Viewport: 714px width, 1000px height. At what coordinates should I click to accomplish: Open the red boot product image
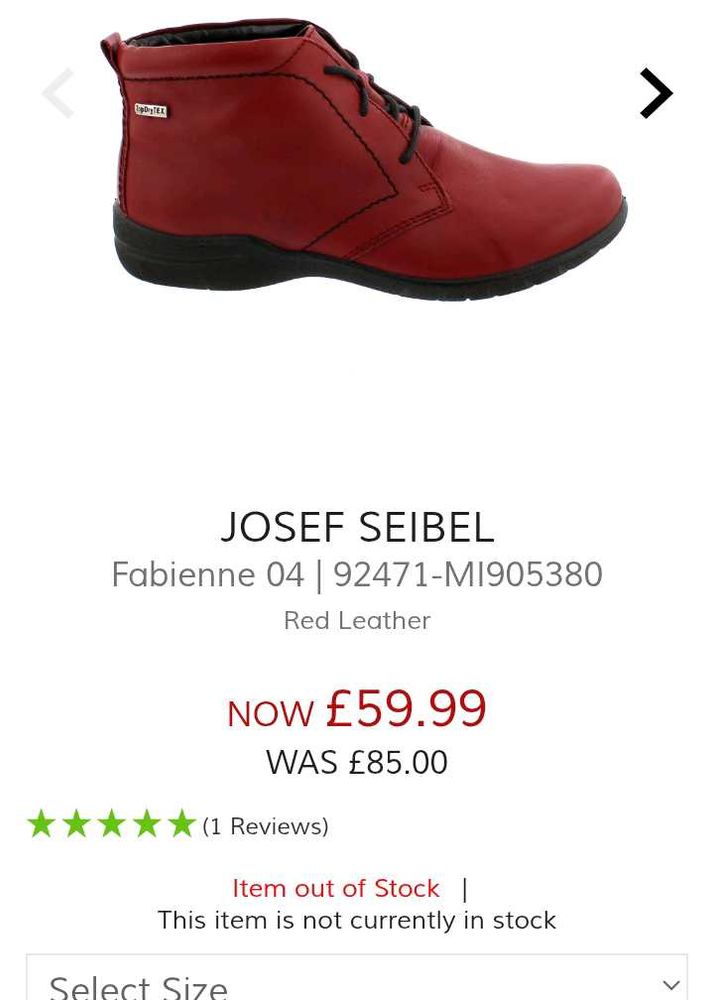[x=363, y=159]
